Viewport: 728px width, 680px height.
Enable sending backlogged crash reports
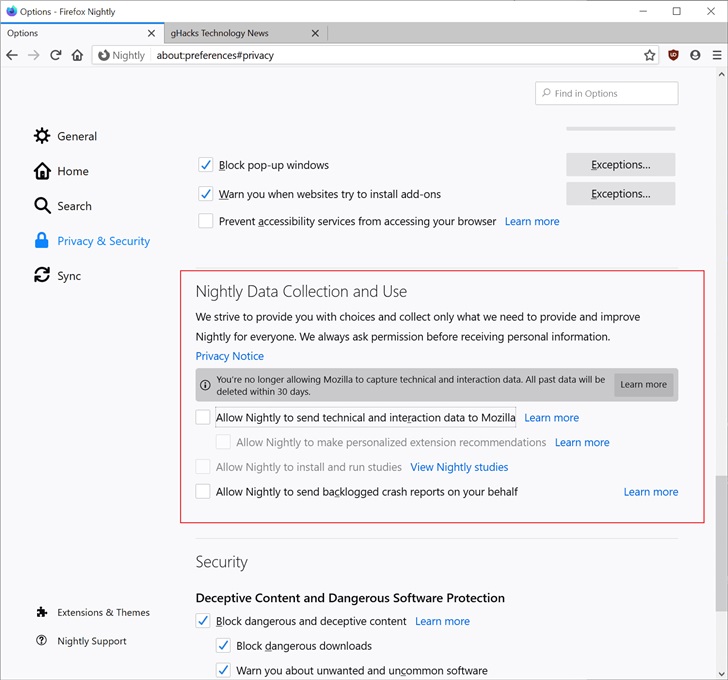[x=203, y=491]
